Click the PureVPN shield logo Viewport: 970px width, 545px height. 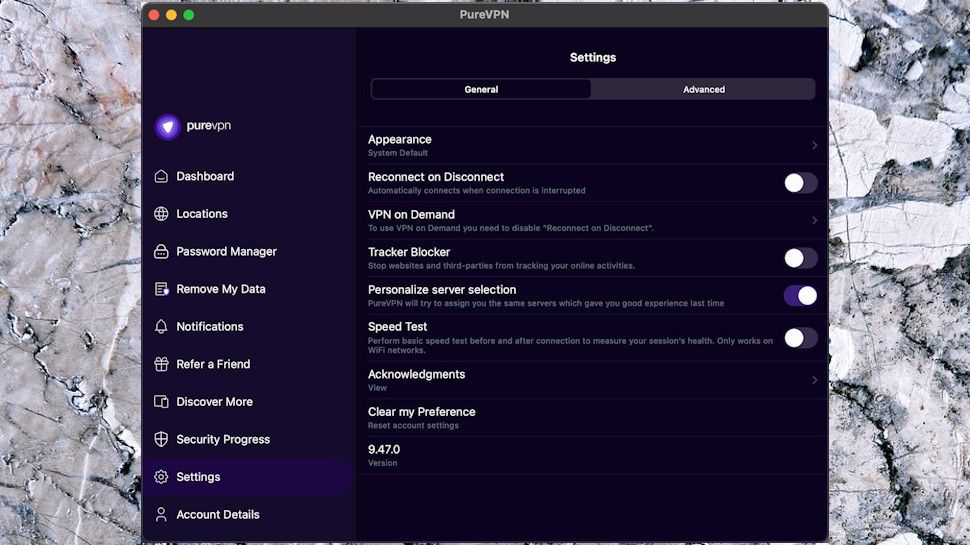pos(167,126)
